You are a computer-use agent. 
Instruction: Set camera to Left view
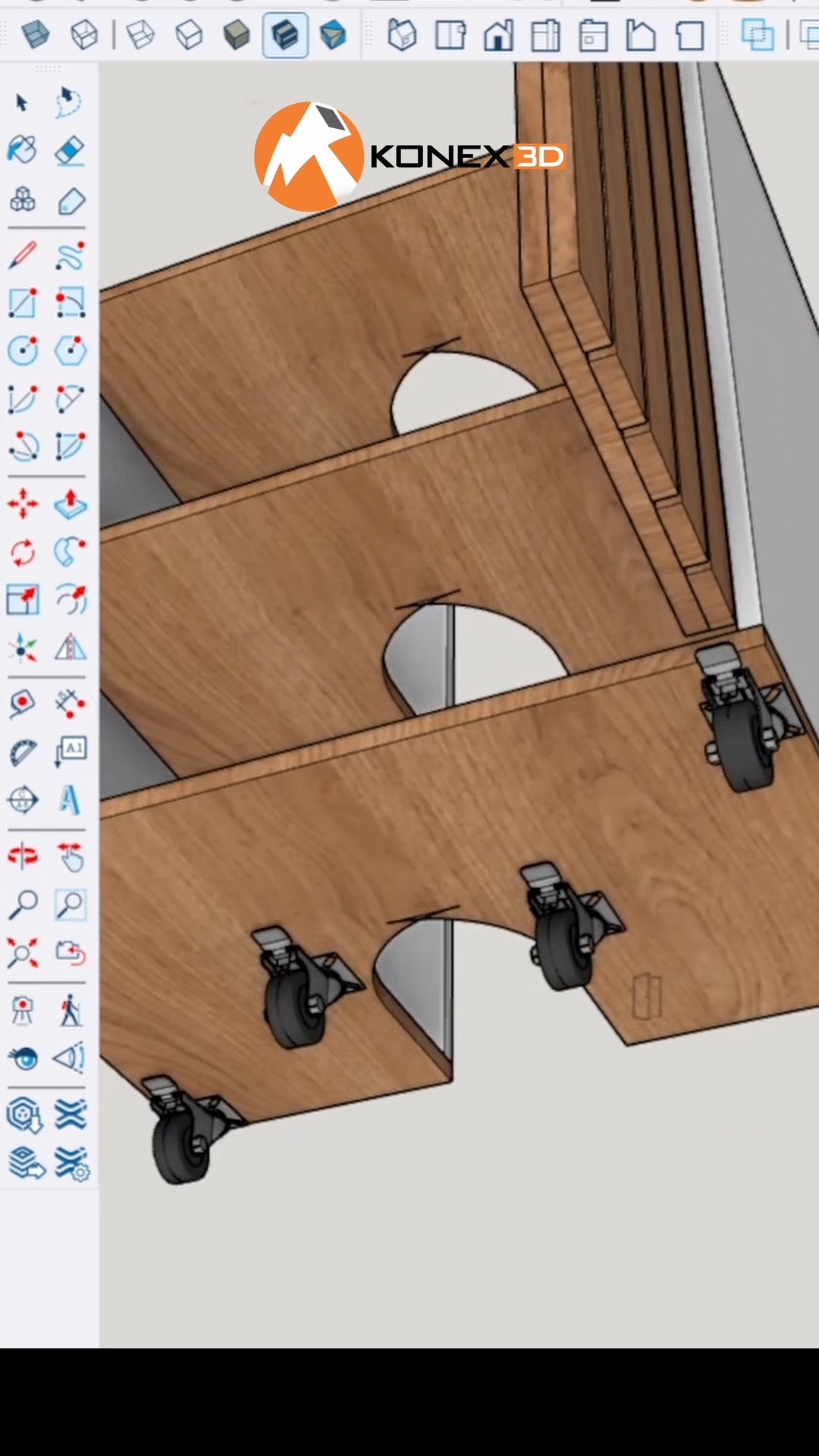coord(642,35)
